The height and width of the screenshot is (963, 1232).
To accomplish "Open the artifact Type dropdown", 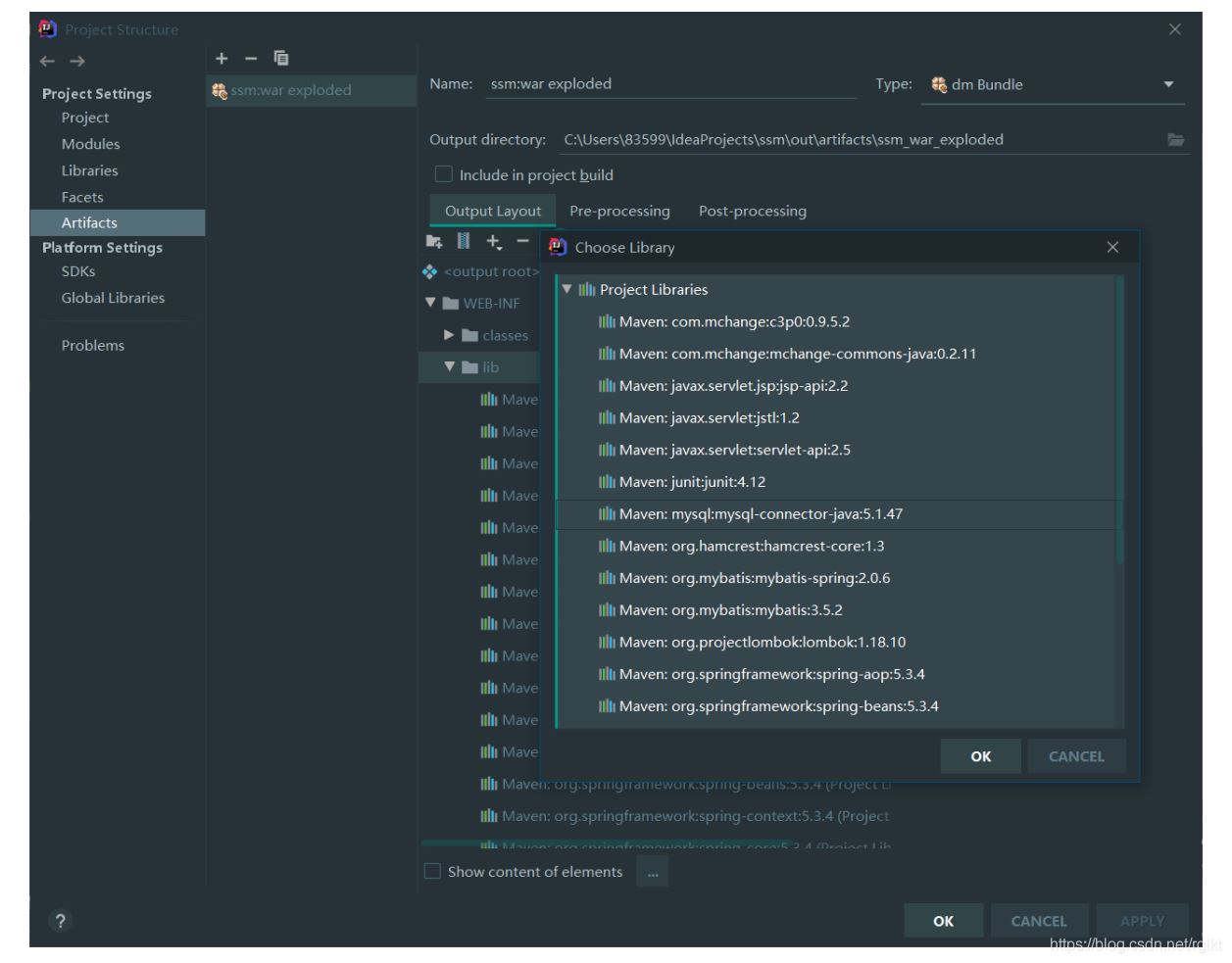I will [1168, 85].
